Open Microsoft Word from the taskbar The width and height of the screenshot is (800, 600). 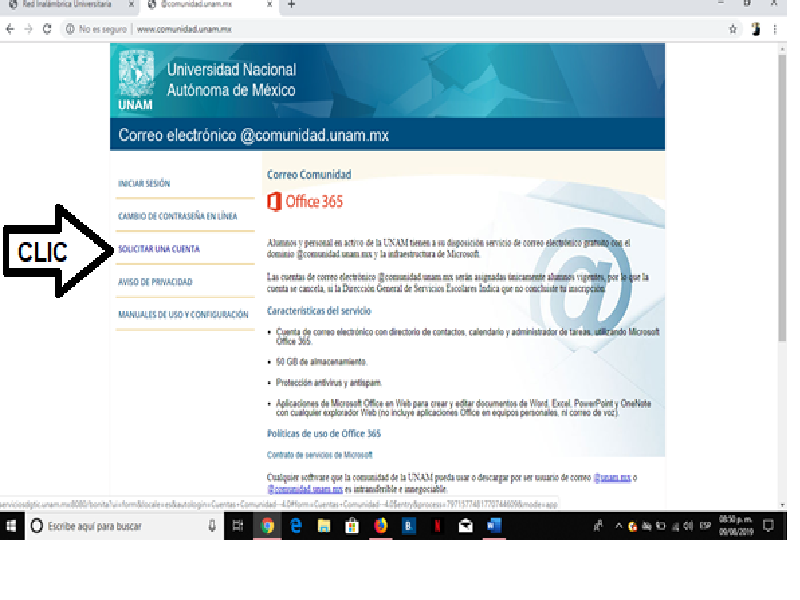pyautogui.click(x=493, y=524)
